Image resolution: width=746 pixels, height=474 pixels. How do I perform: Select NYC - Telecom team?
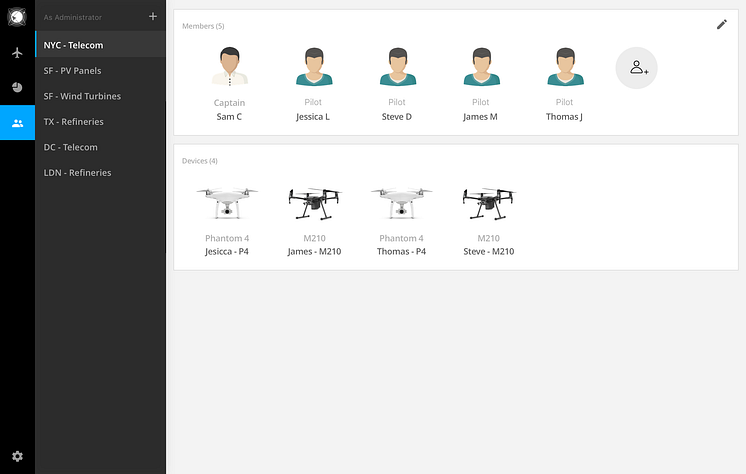point(100,45)
